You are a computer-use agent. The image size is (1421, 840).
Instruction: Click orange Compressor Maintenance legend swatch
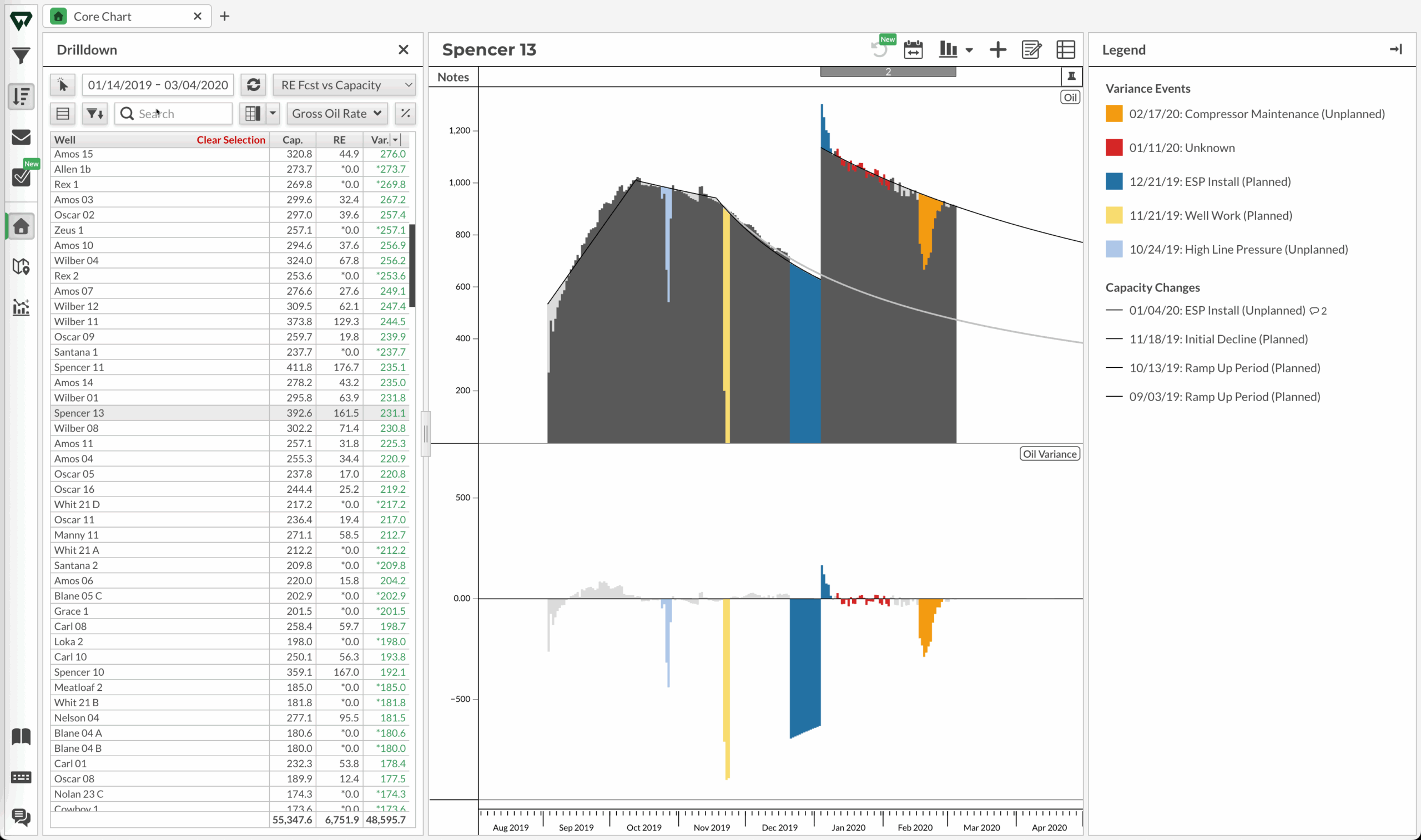click(1113, 114)
